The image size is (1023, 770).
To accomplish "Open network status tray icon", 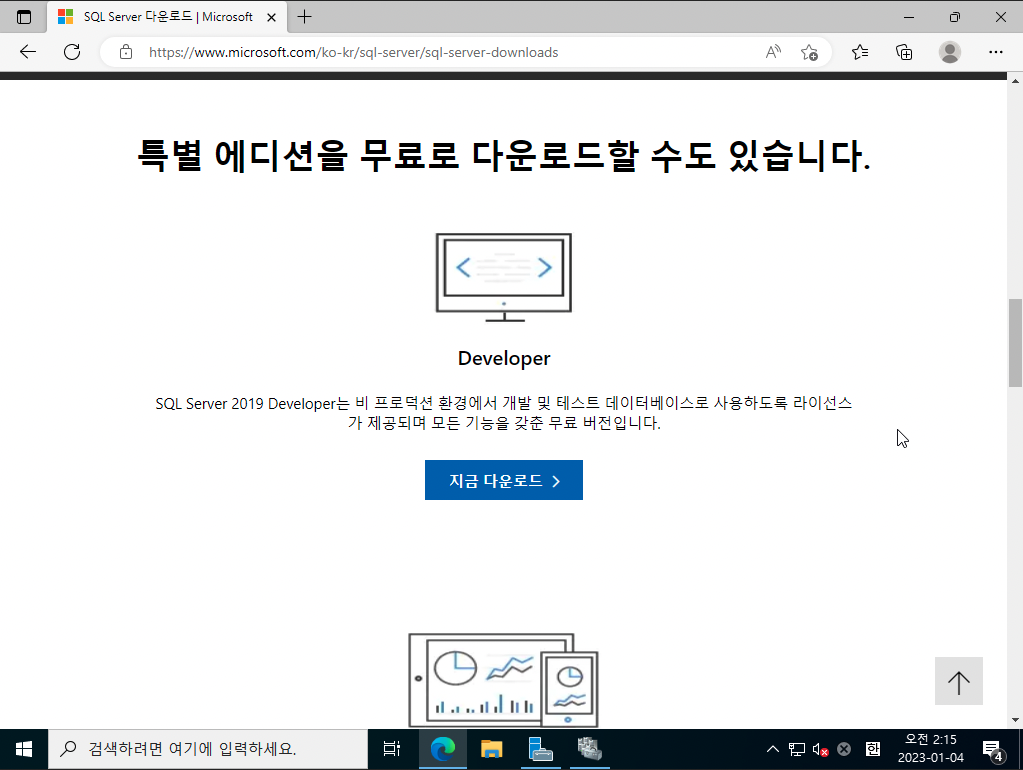I will click(797, 749).
